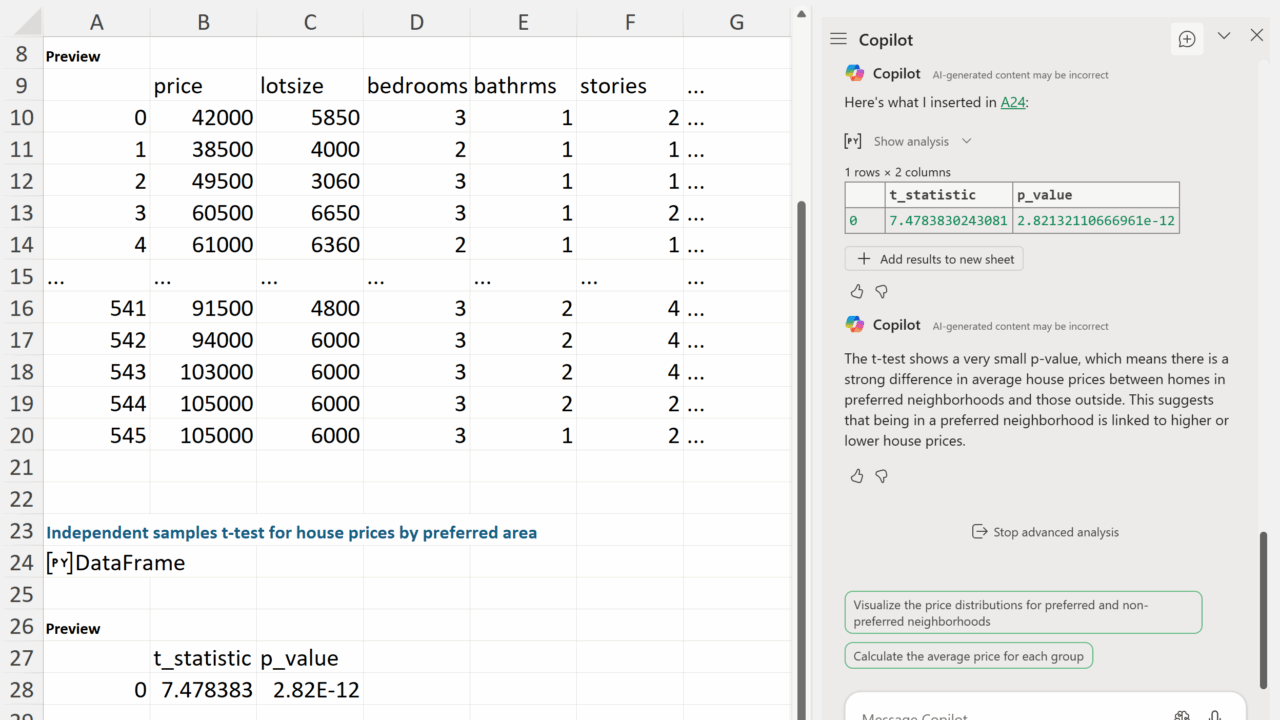The image size is (1280, 720).
Task: Dislike the t-test table response
Action: click(881, 291)
